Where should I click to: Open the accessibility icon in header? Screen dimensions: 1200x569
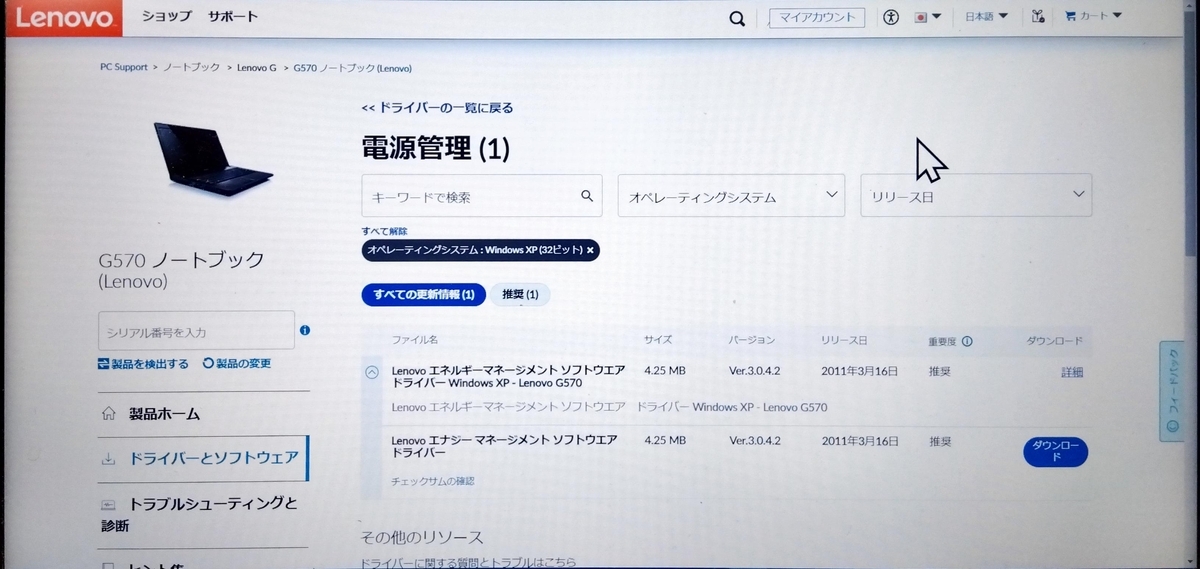pyautogui.click(x=891, y=17)
